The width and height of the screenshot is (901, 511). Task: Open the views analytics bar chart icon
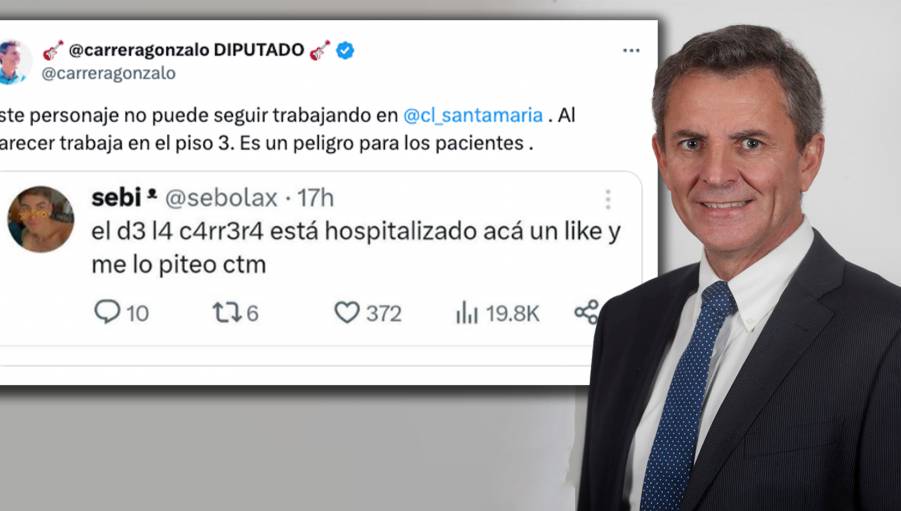click(x=467, y=313)
